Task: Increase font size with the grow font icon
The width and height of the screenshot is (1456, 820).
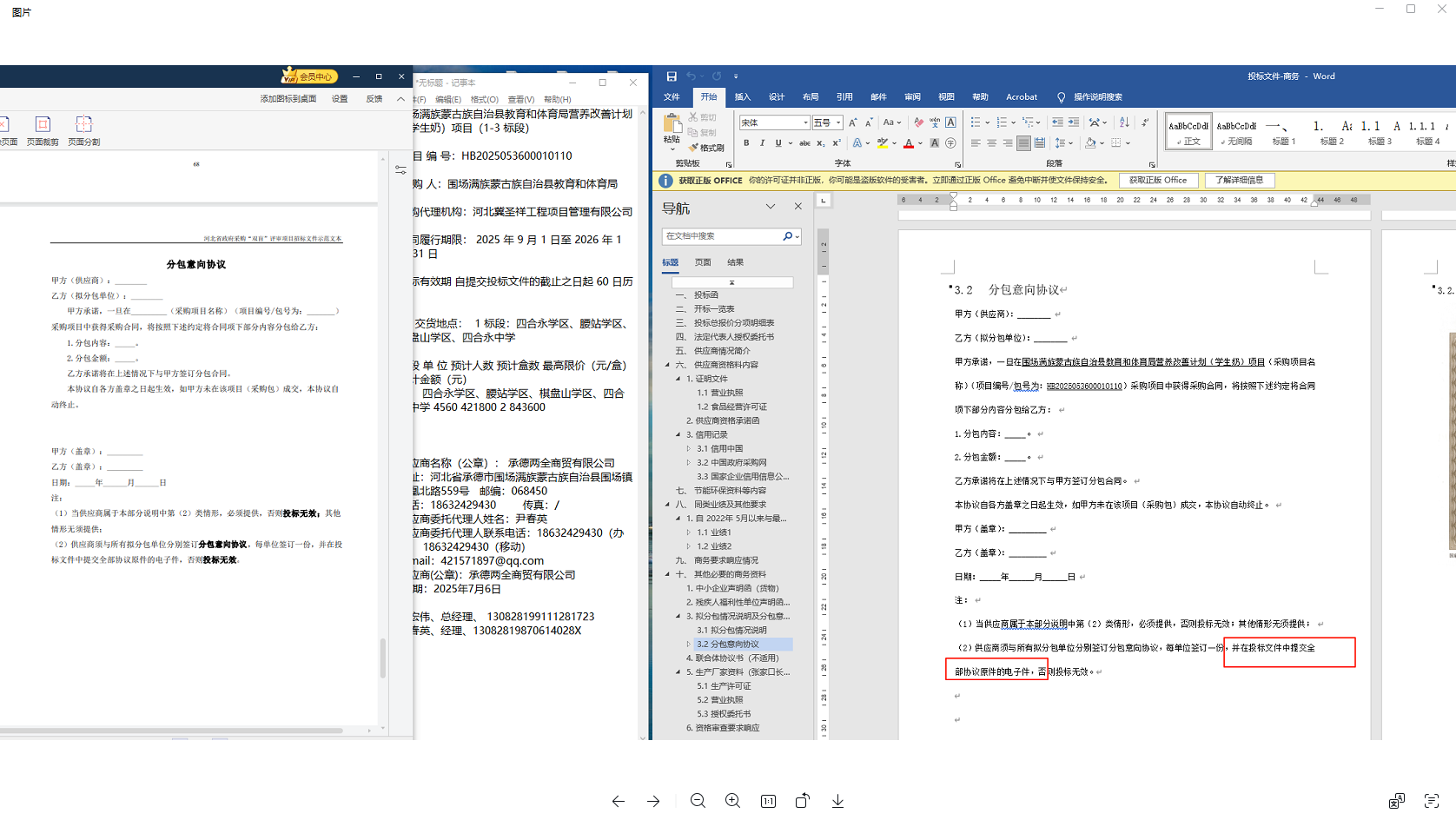Action: [853, 123]
